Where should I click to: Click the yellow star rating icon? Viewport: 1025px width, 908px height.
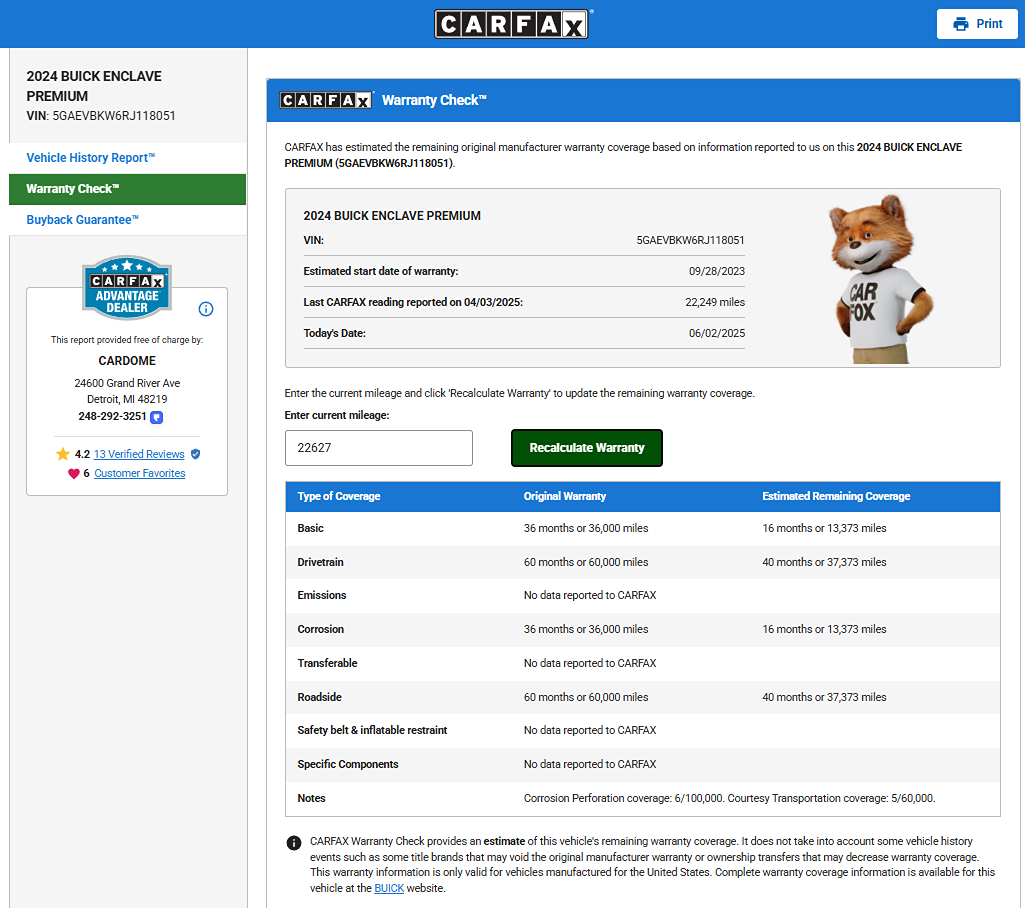tap(63, 454)
